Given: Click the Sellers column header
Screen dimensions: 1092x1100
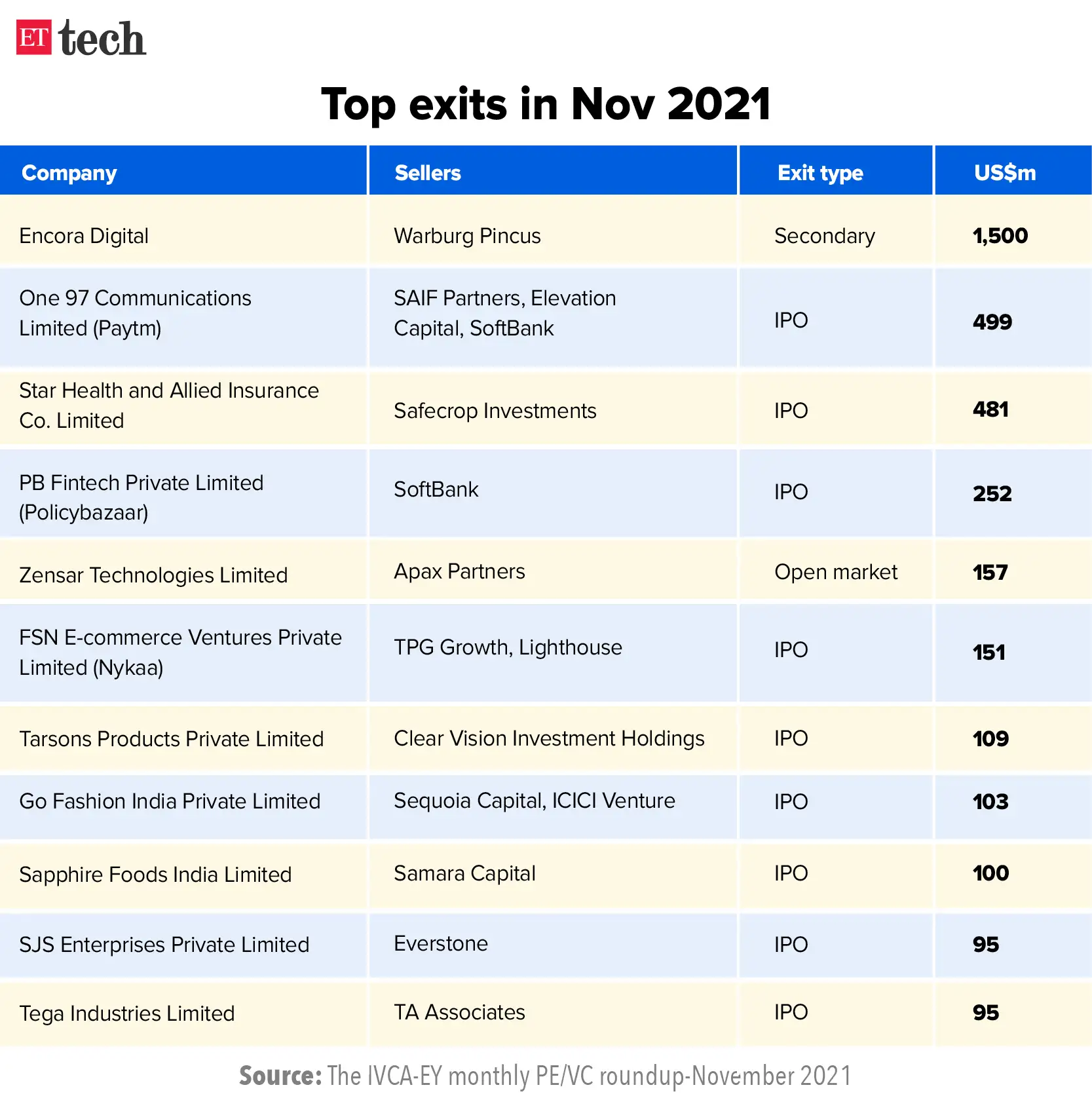Looking at the screenshot, I should (553, 172).
